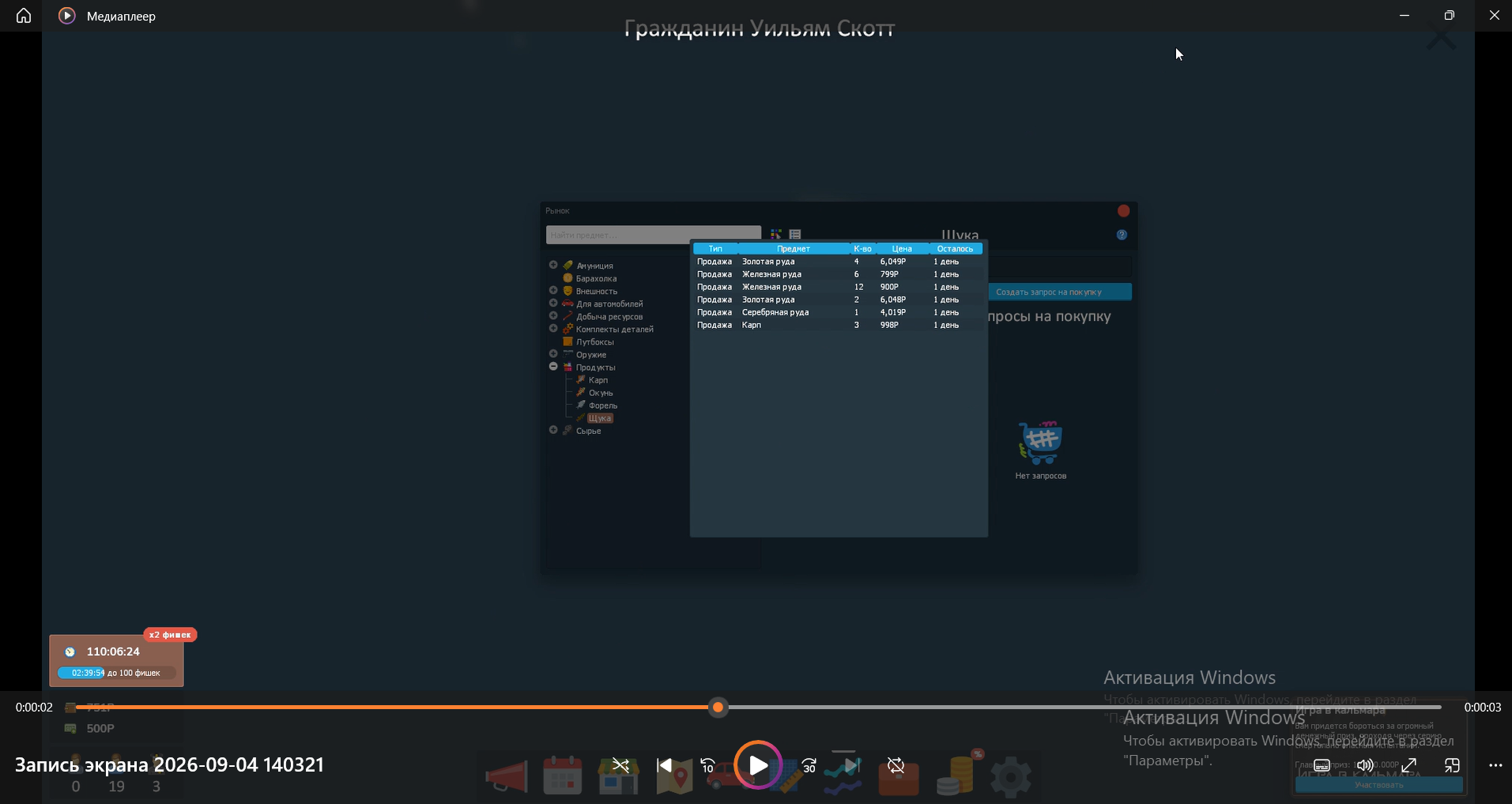Click the gear icon in the game bar
1512x804 pixels.
[1011, 776]
